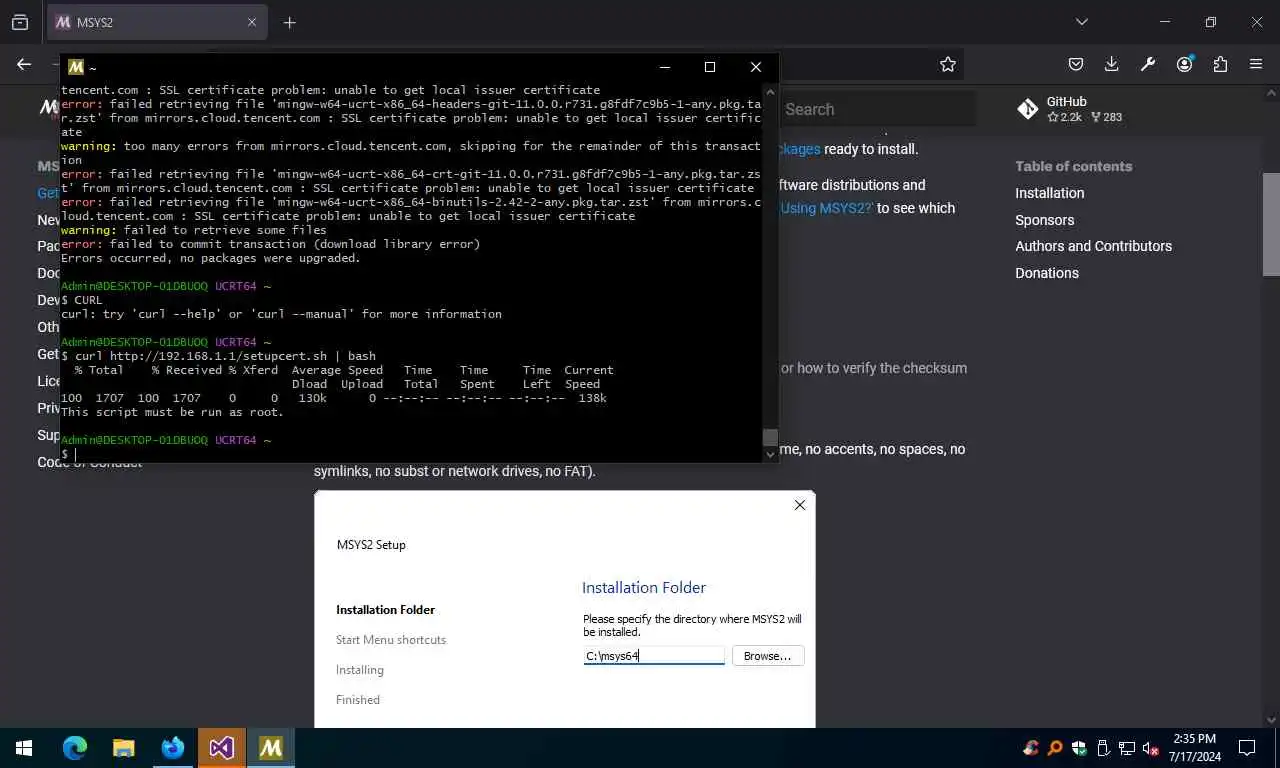This screenshot has height=768, width=1280.
Task: Click Safely Remove Hardware USB icon
Action: coord(1103,748)
